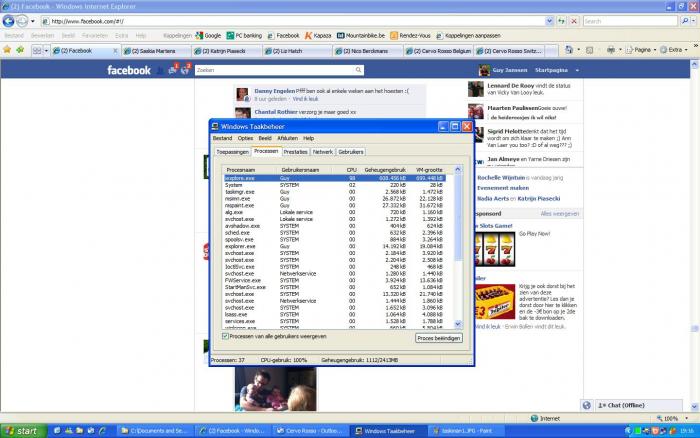Viewport: 700px width, 438px height.
Task: Click the process list vertical scrollbar
Action: [x=459, y=250]
